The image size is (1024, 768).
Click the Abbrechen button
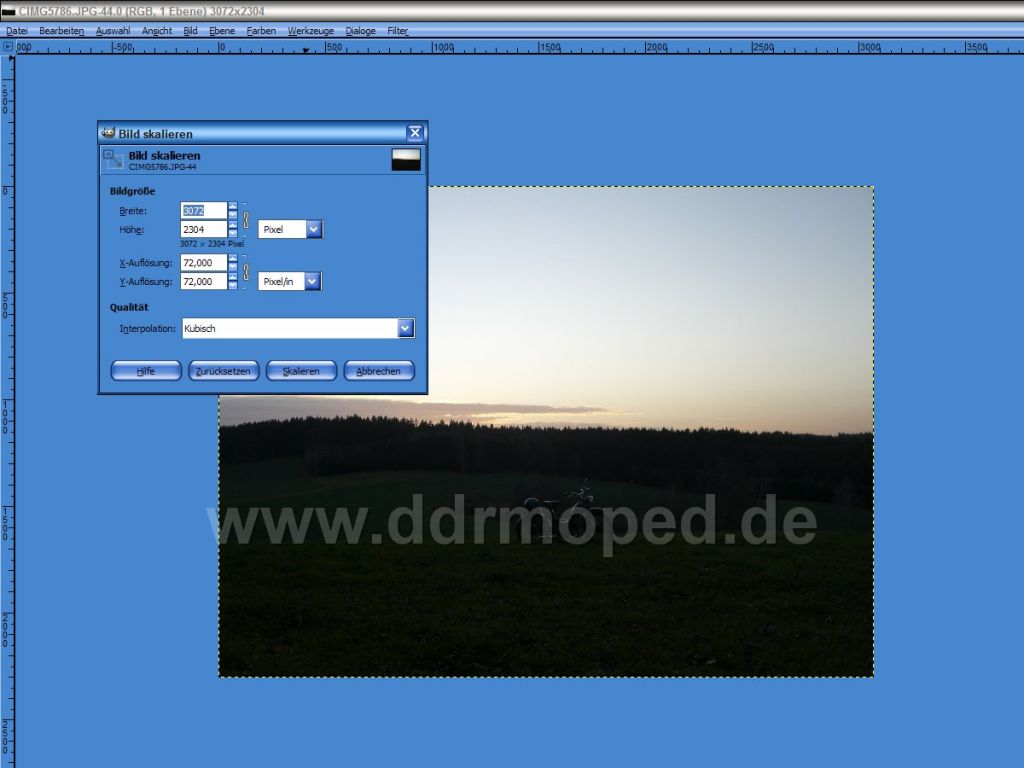[379, 371]
